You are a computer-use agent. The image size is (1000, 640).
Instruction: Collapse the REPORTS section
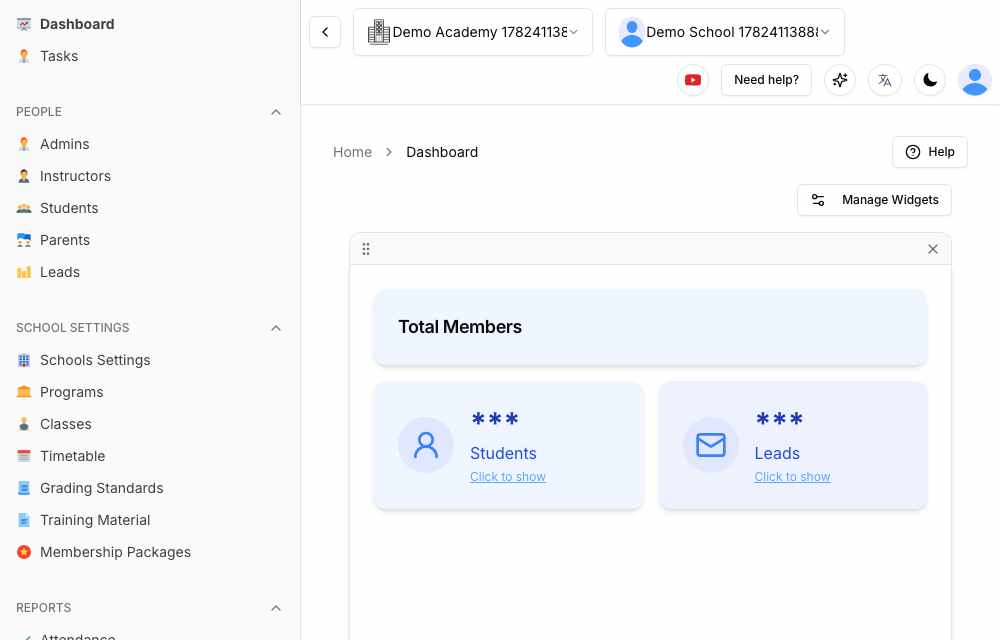[276, 608]
